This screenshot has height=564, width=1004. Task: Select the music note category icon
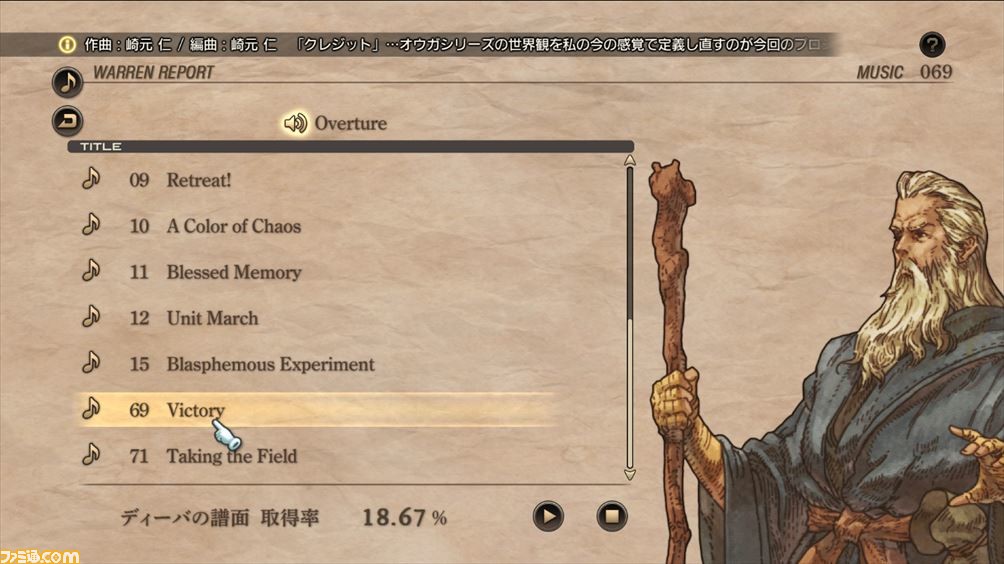pyautogui.click(x=67, y=82)
